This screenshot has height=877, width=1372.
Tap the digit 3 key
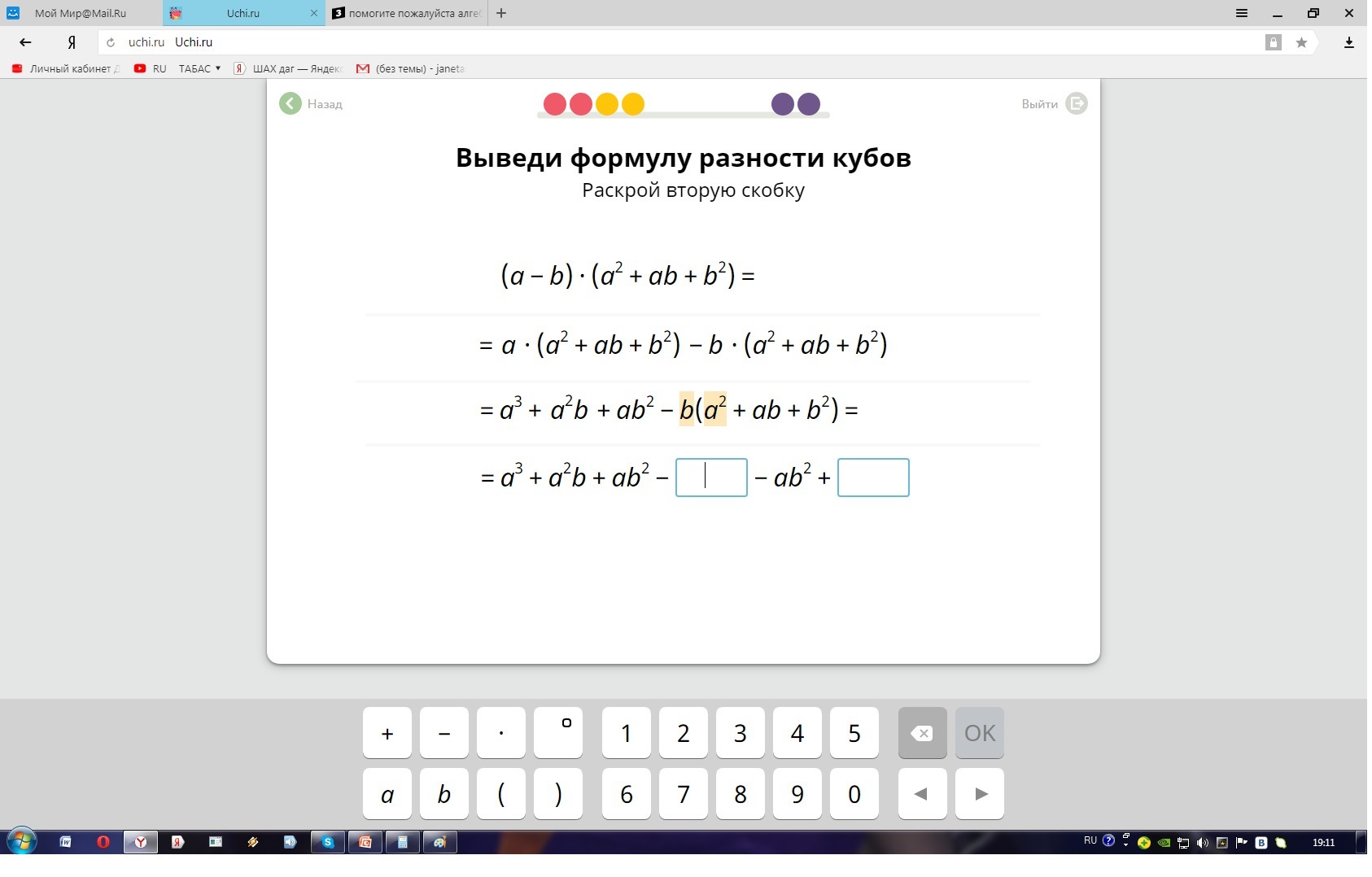(x=741, y=733)
